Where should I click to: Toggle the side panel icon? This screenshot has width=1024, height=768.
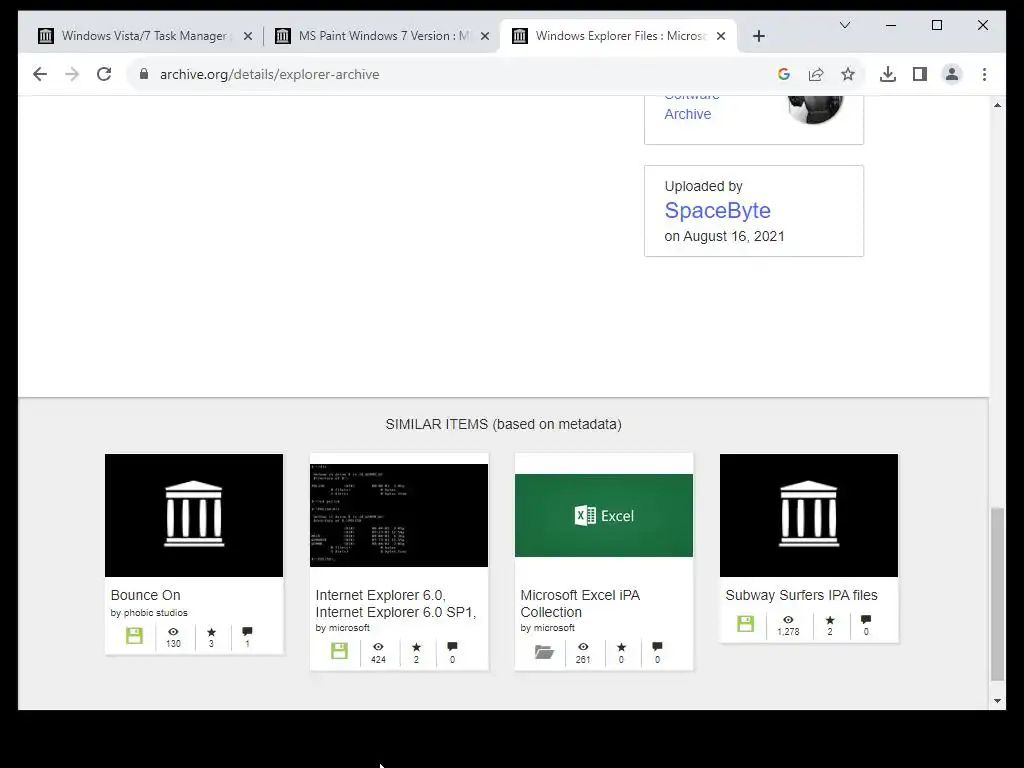click(920, 74)
